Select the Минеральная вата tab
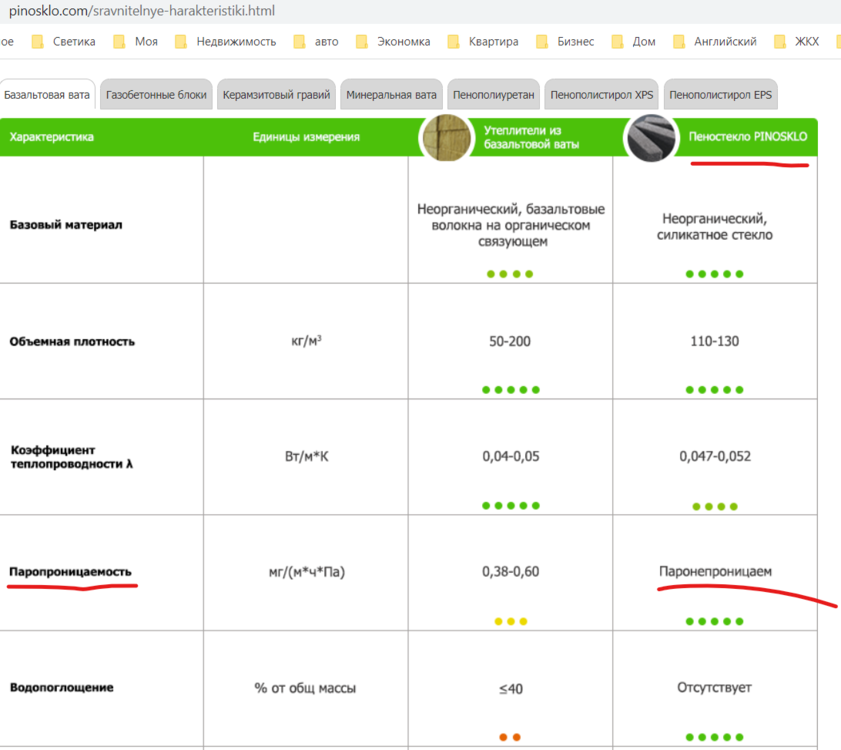The image size is (841, 750). click(391, 93)
